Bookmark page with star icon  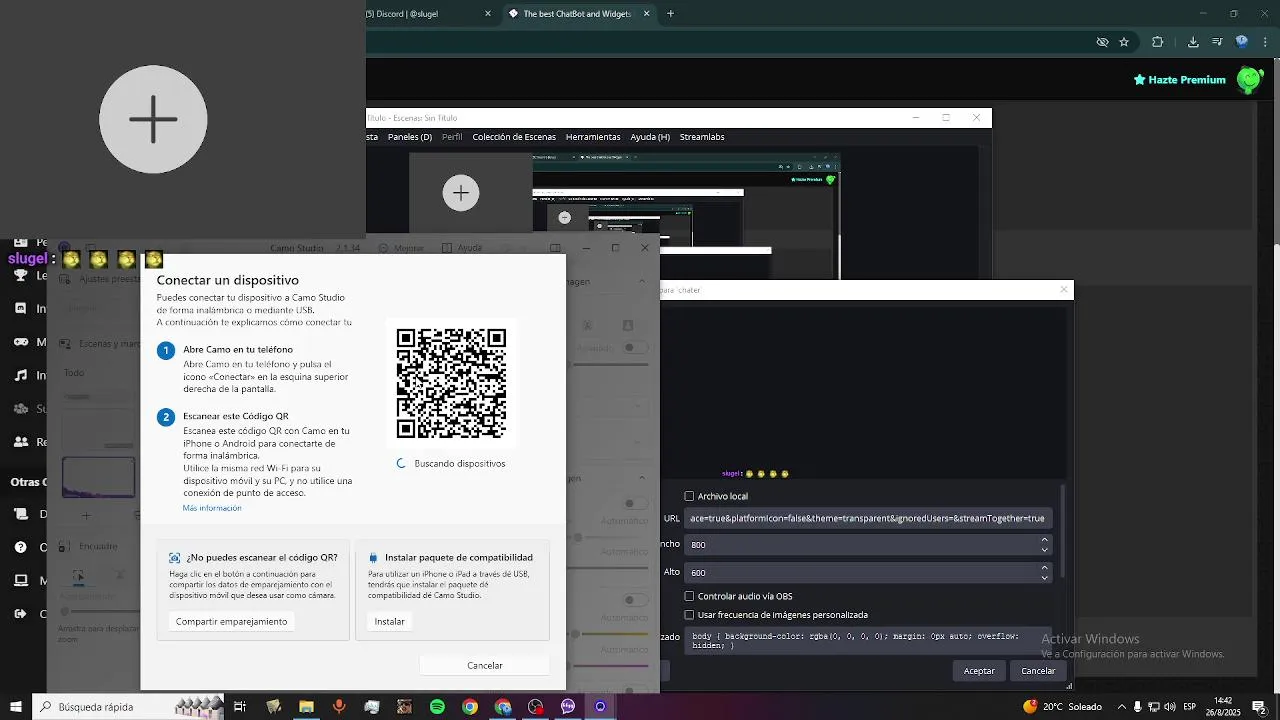[x=1124, y=42]
